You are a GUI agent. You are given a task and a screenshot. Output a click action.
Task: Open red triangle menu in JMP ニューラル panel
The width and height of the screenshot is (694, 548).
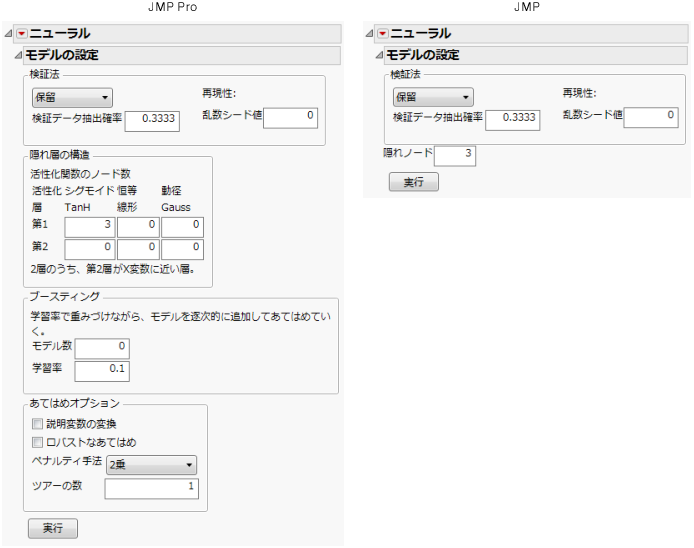tap(383, 34)
